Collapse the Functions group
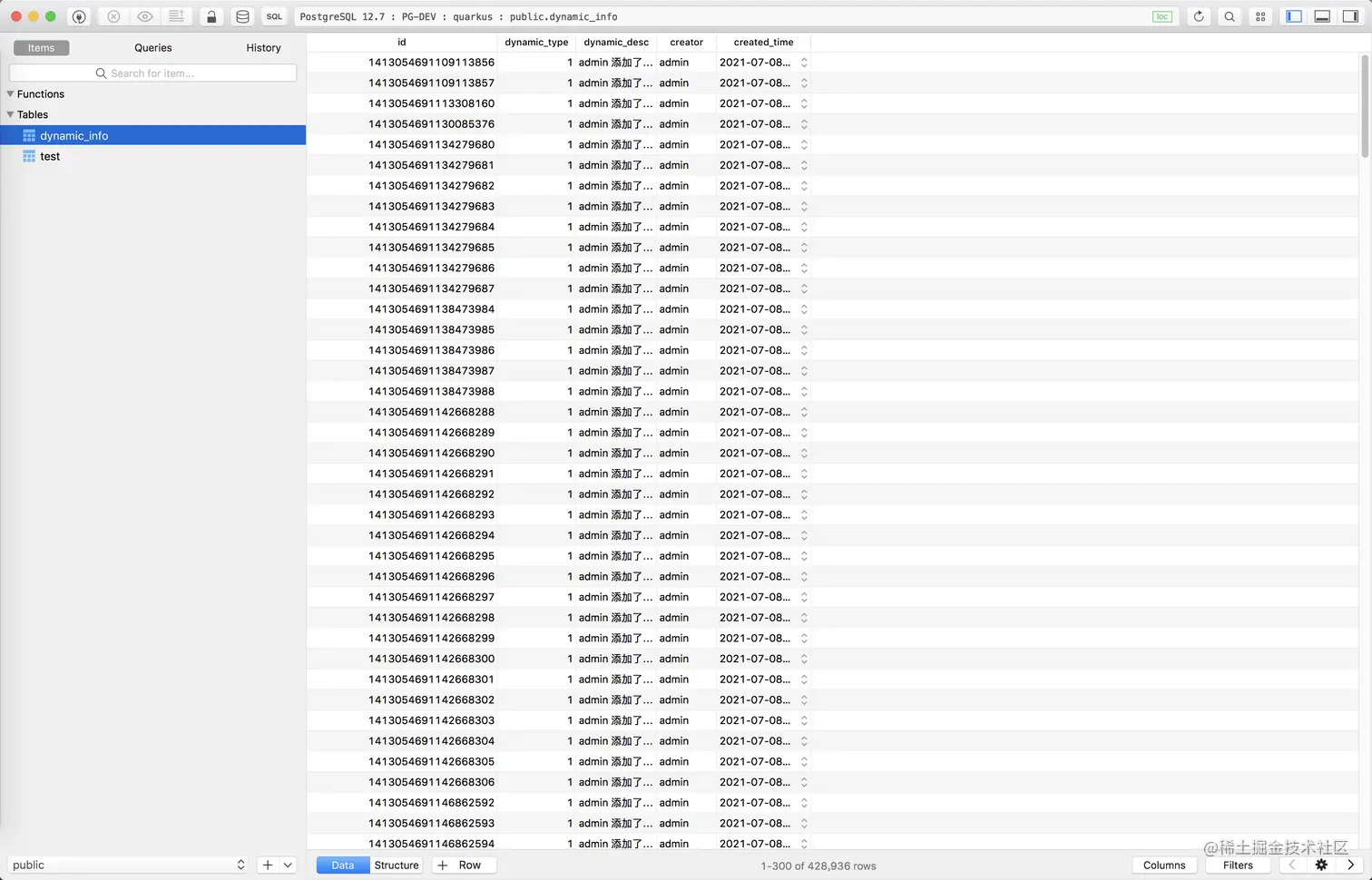Screen dimensions: 1372x880 click(x=10, y=94)
